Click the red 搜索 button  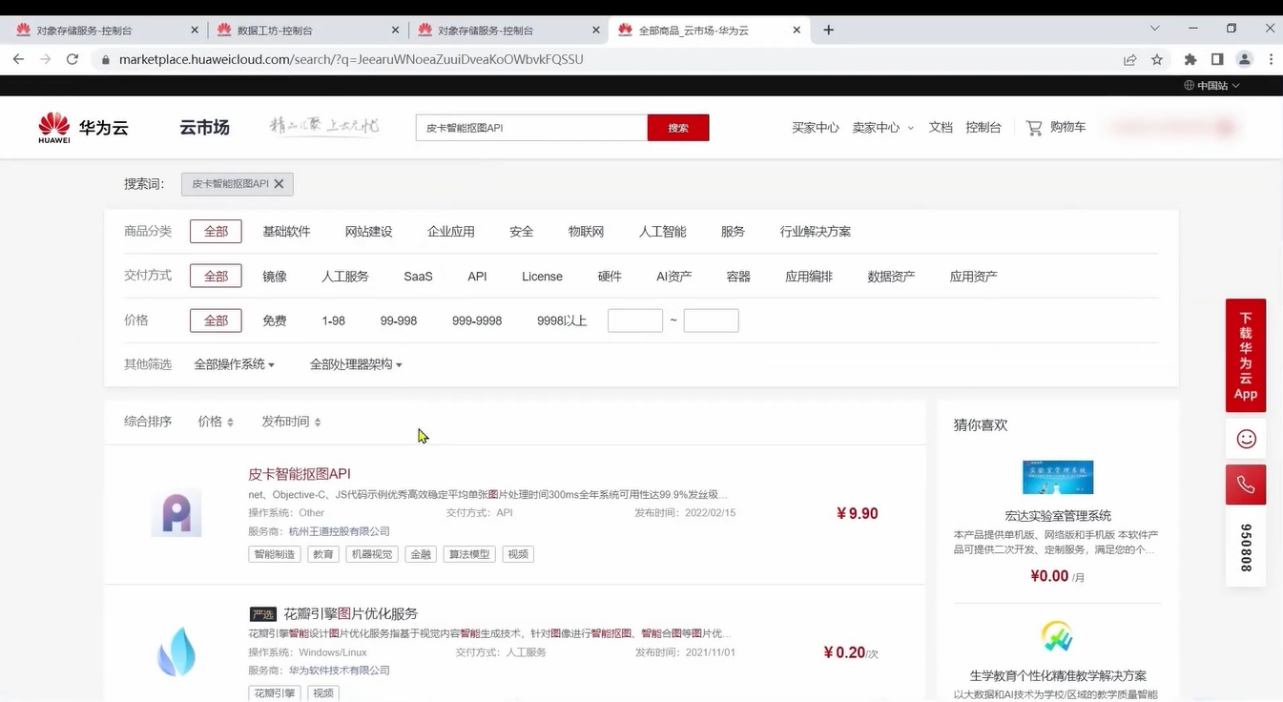click(x=678, y=127)
